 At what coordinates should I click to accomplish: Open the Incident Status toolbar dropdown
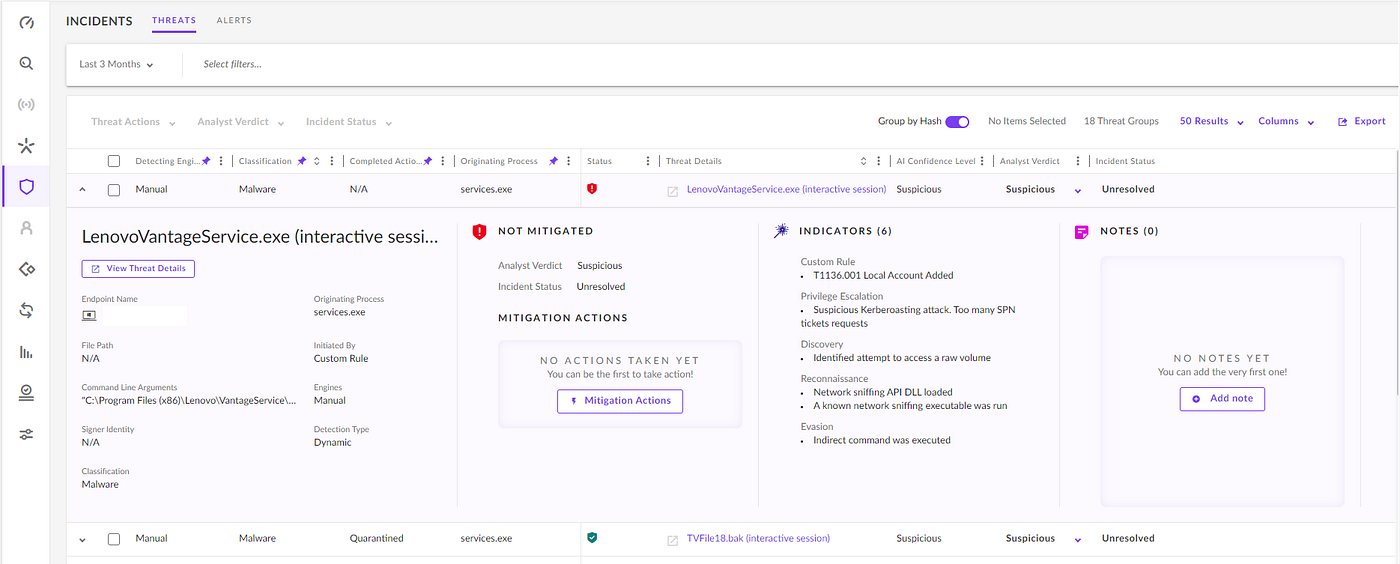[349, 122]
